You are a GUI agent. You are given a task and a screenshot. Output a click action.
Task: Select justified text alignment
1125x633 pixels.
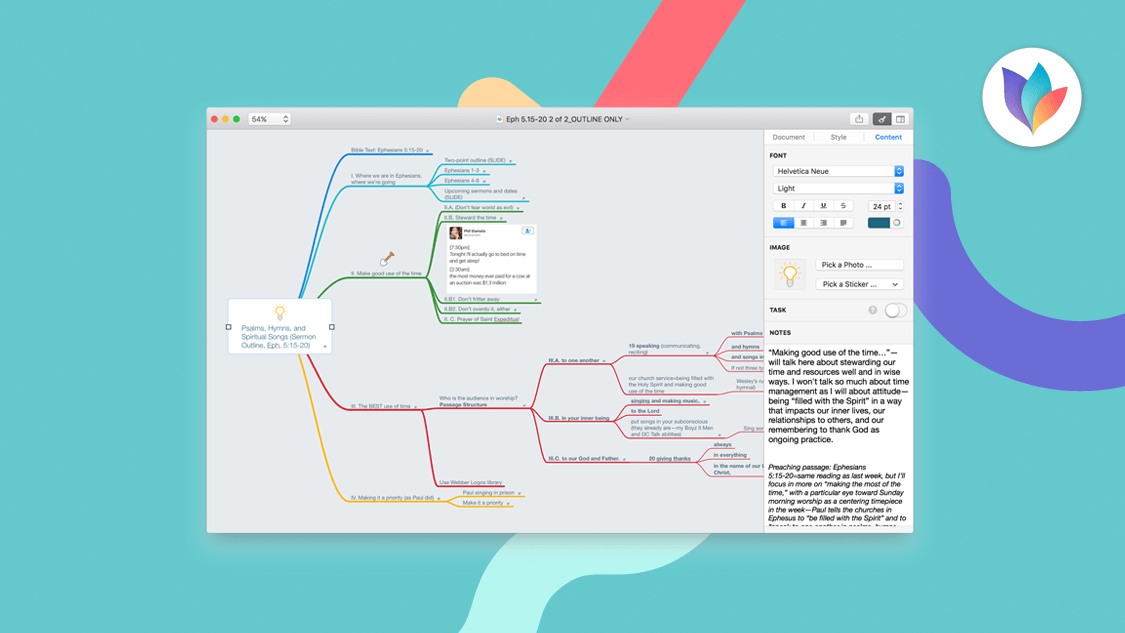(x=843, y=223)
